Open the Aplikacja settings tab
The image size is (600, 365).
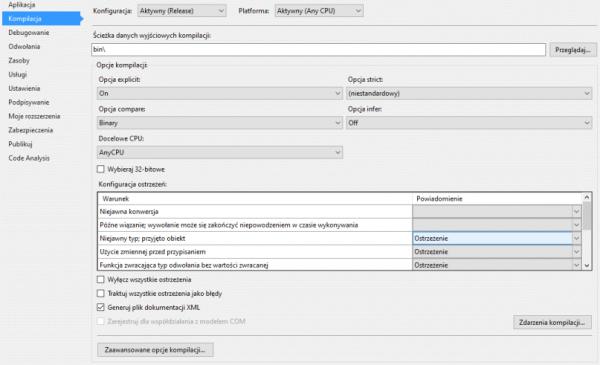coord(21,5)
